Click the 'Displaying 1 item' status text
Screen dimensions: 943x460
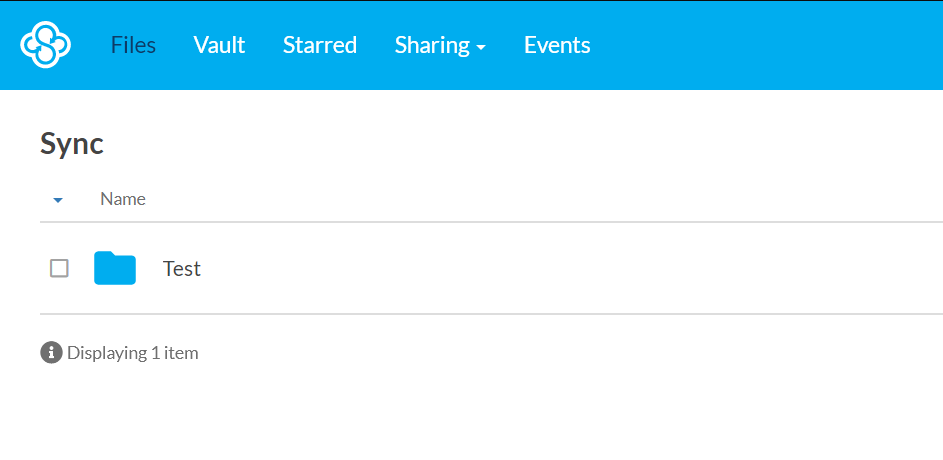coord(132,353)
